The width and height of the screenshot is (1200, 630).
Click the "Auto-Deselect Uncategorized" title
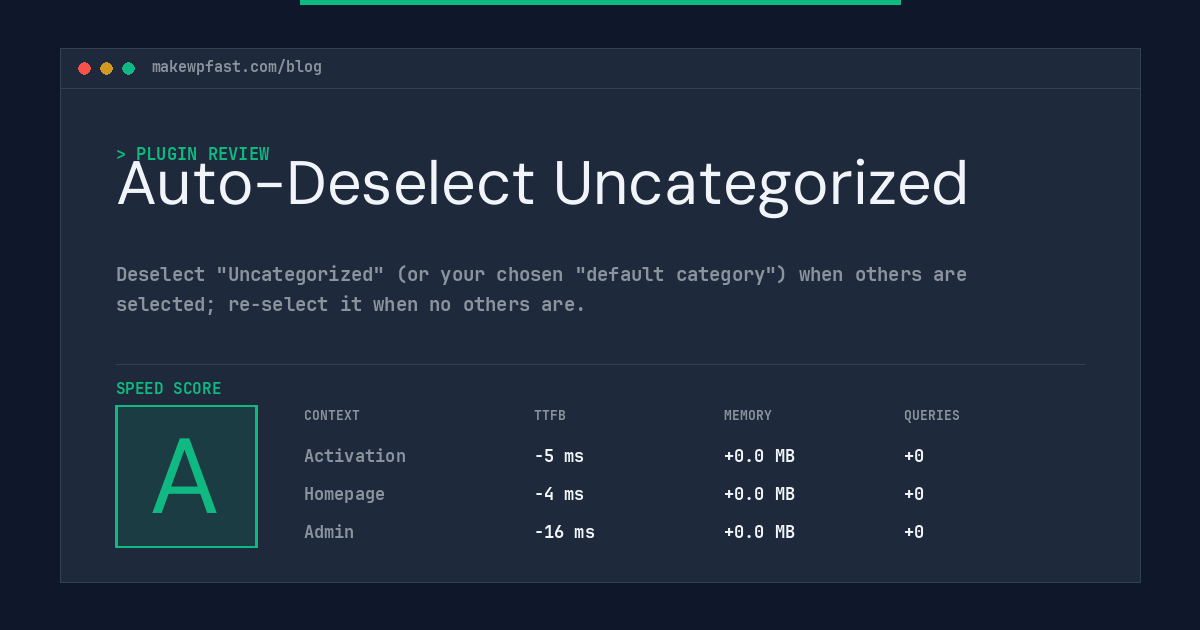[x=543, y=185]
